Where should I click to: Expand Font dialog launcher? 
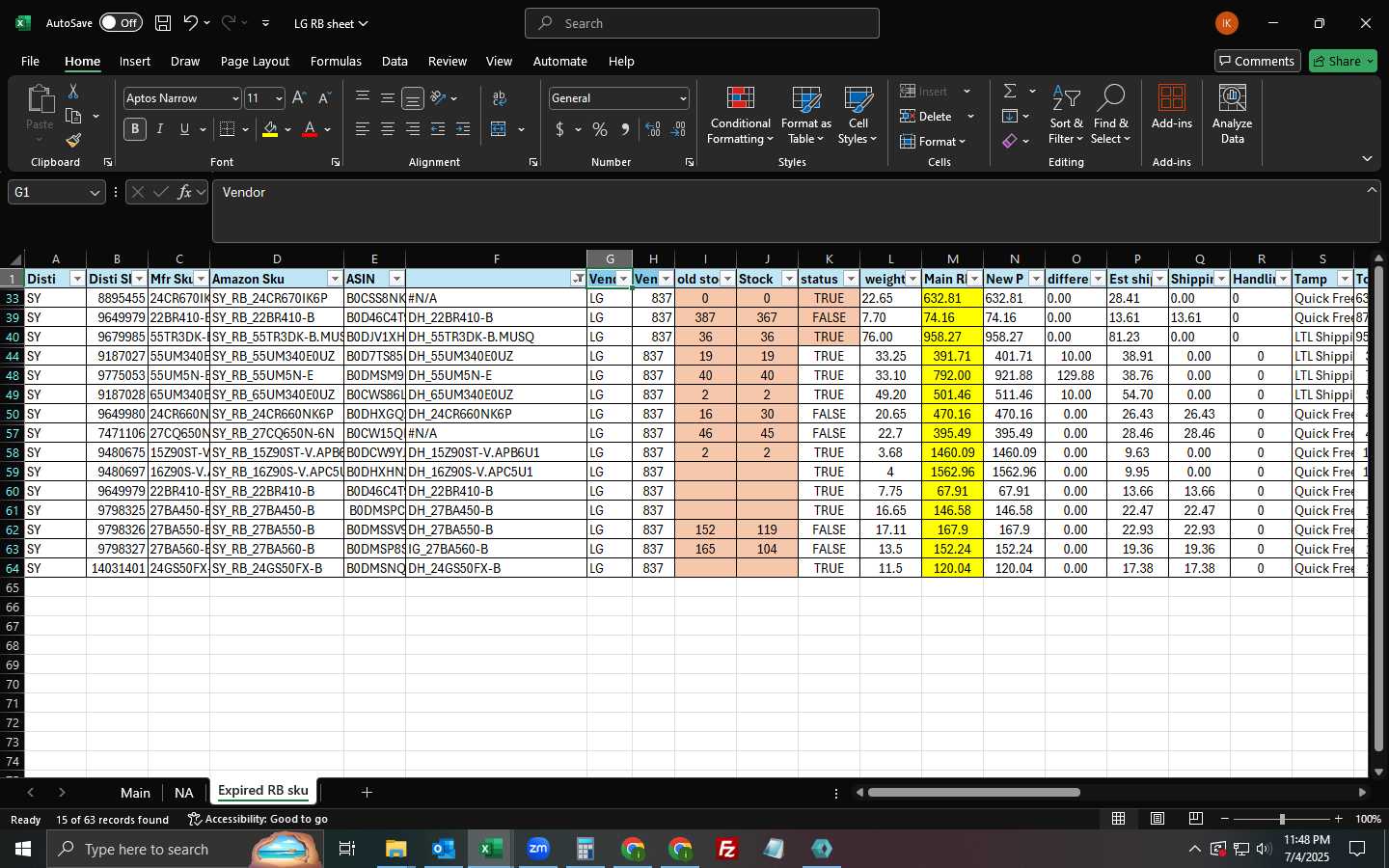[x=336, y=163]
